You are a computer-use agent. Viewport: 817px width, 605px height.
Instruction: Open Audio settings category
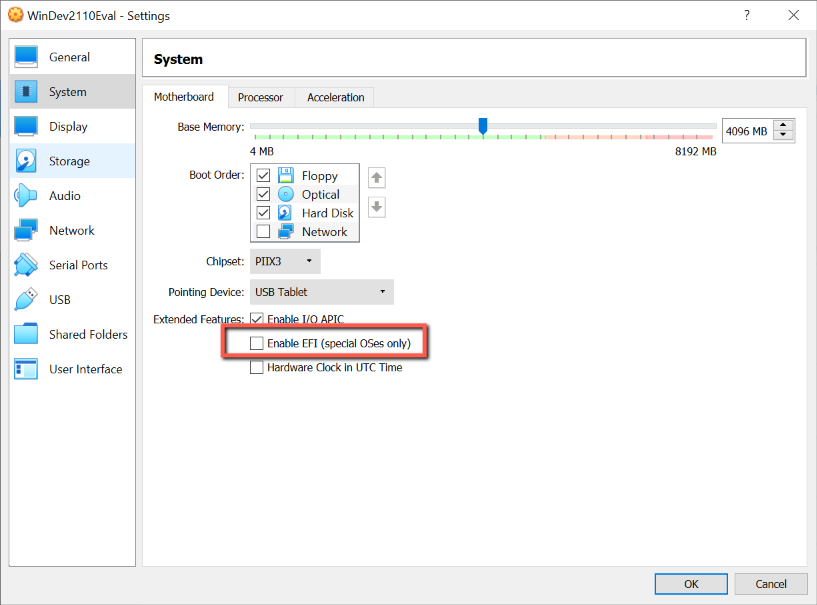72,195
